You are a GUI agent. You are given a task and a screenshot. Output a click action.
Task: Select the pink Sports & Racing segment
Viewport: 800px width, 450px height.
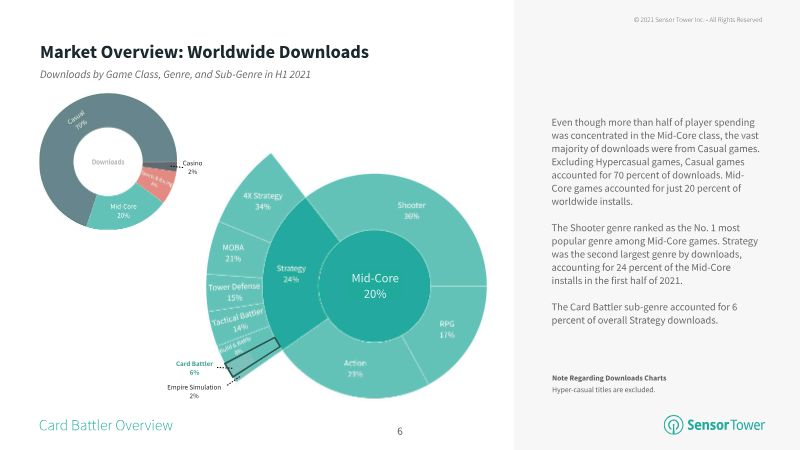(x=157, y=182)
